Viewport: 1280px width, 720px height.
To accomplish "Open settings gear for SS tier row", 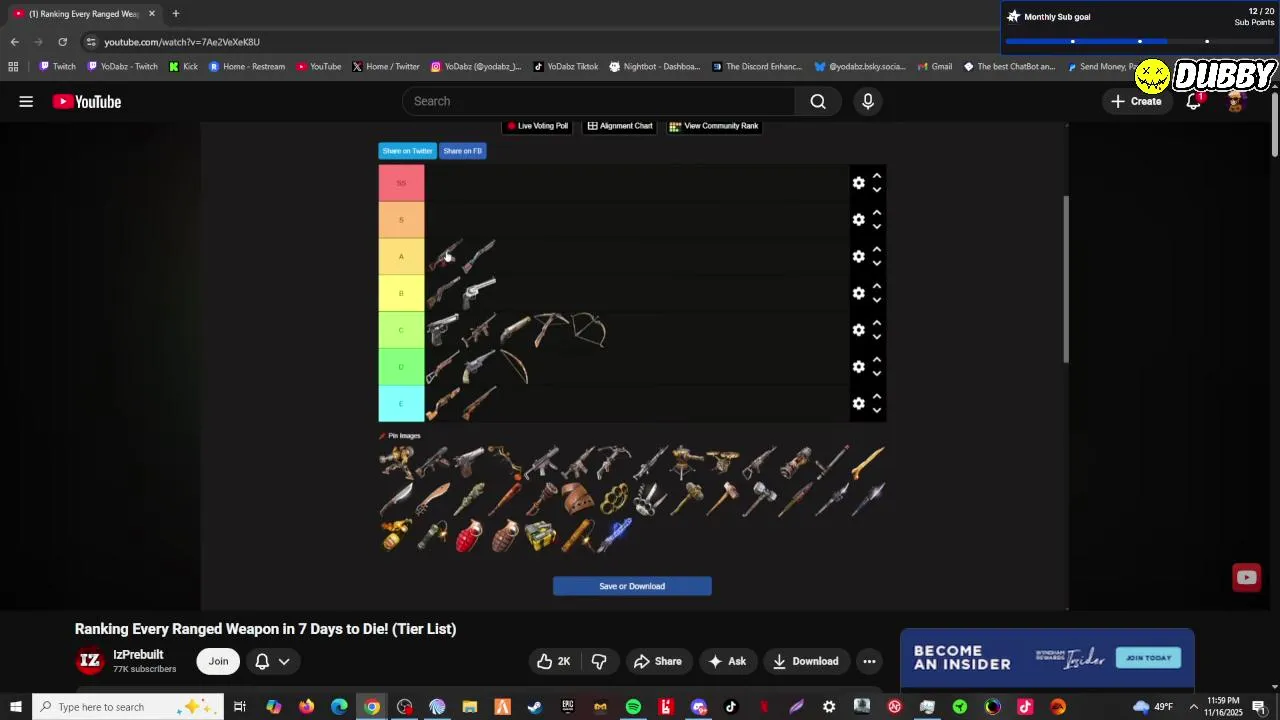I will (x=858, y=183).
